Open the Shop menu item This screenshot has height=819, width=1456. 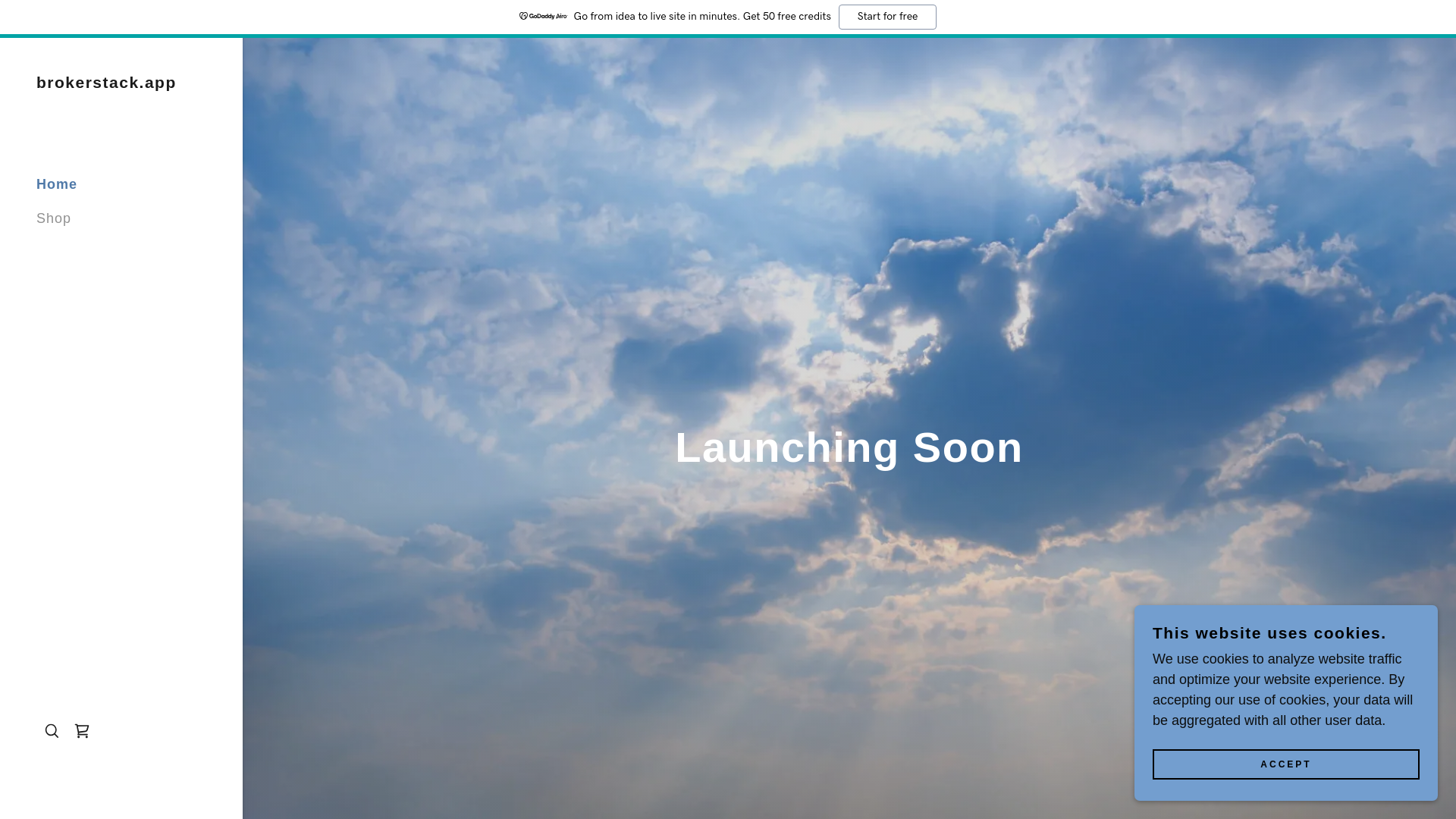[54, 218]
